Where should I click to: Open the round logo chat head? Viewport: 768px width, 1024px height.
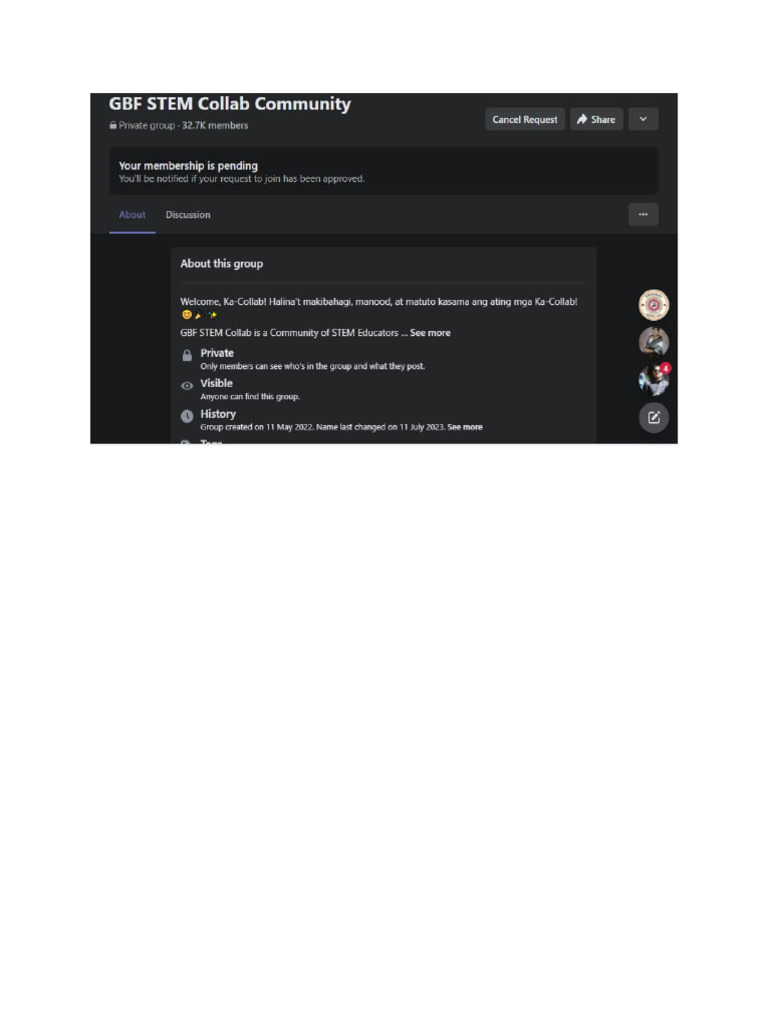tap(654, 305)
